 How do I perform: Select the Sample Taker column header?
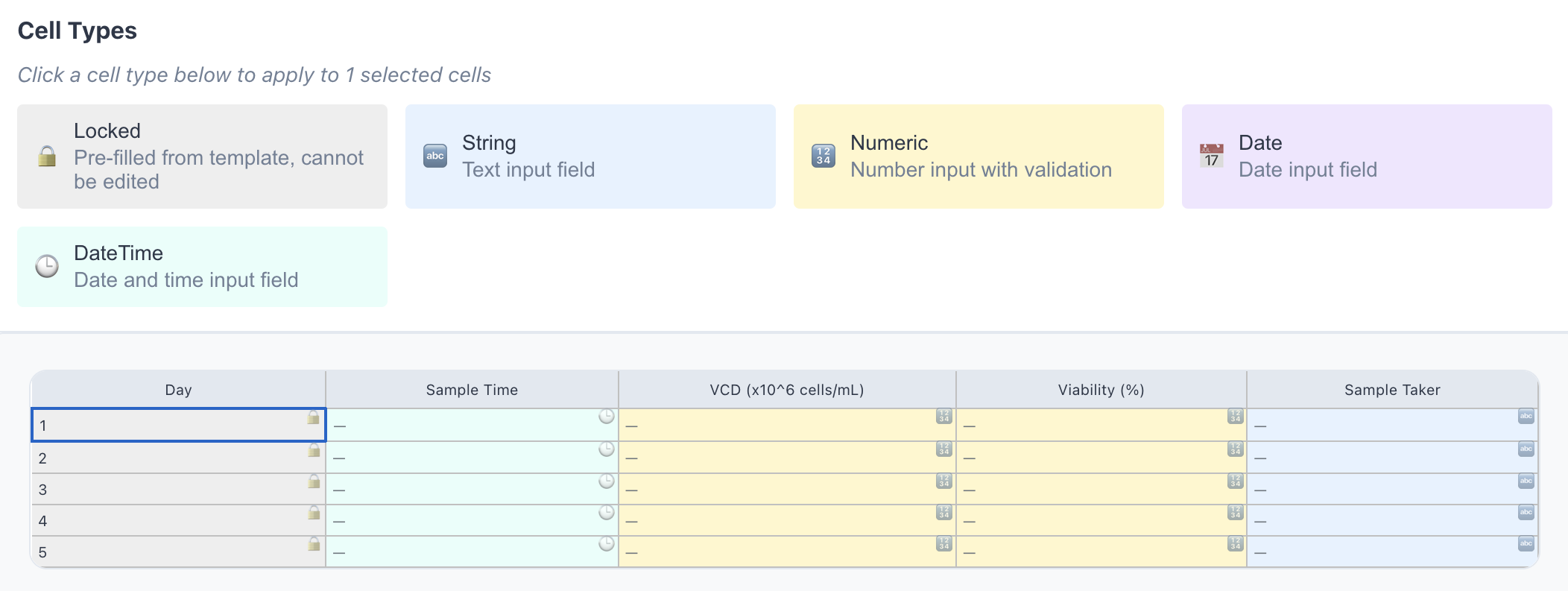pos(1392,390)
